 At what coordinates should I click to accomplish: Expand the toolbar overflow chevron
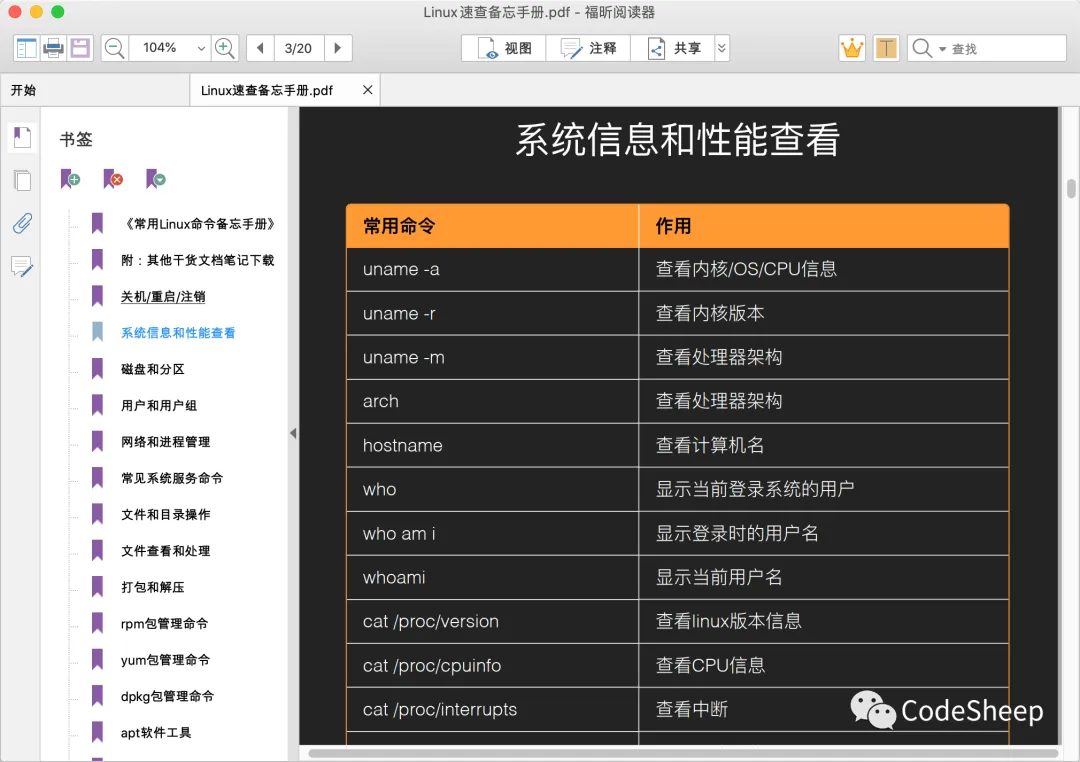pos(722,48)
